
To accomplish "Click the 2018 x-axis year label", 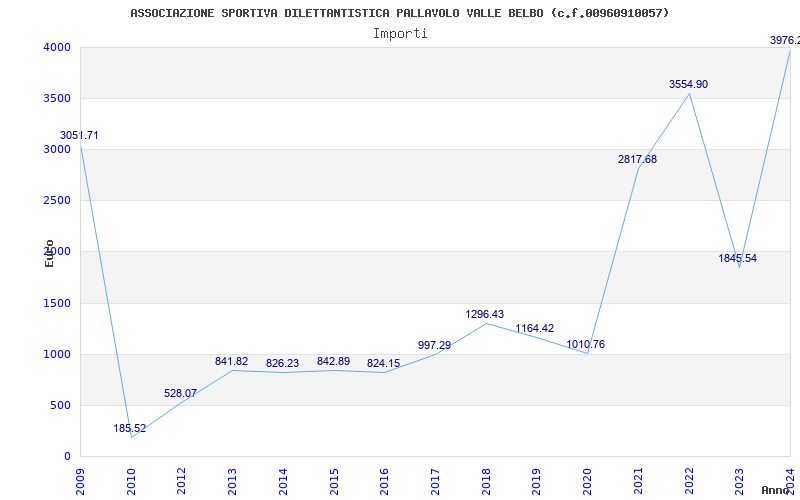I will tap(486, 482).
